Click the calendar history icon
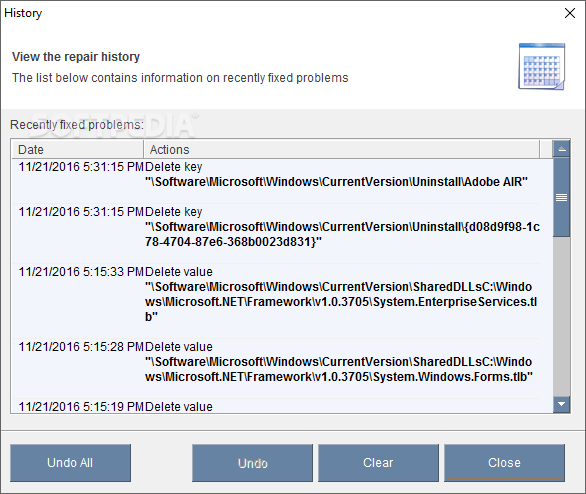586x494 pixels. (x=542, y=67)
